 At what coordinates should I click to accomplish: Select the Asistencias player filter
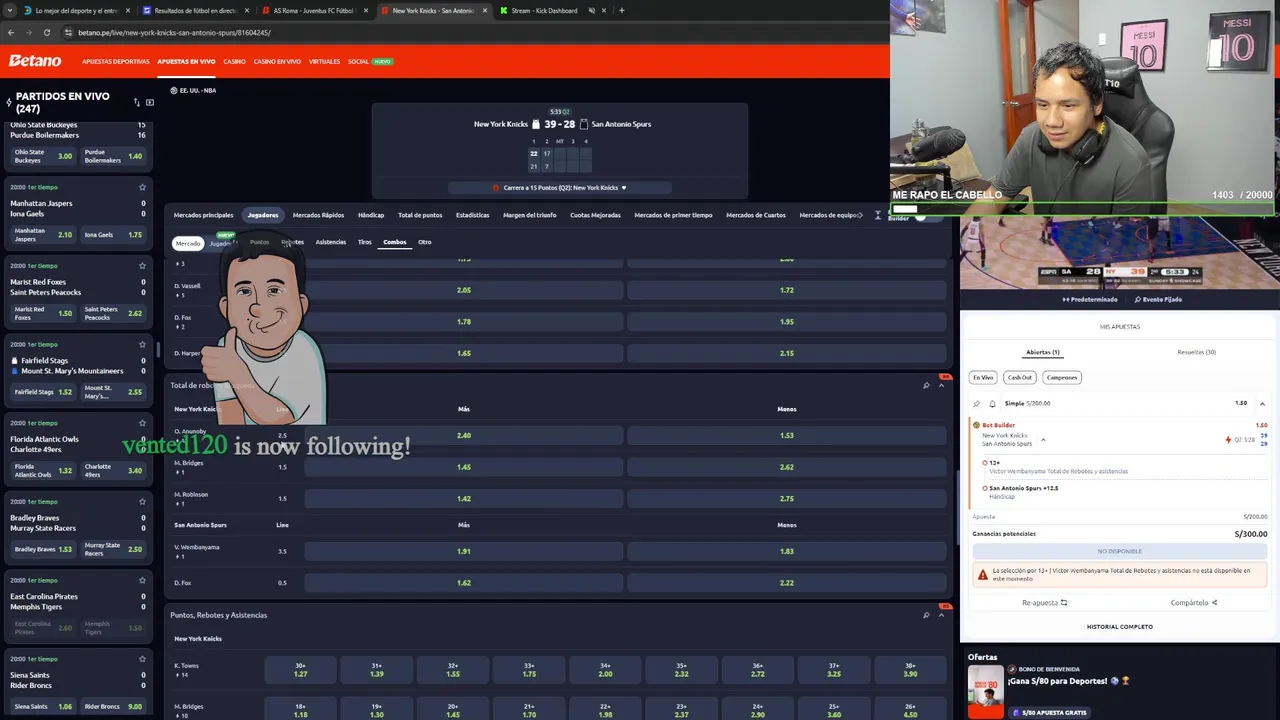tap(330, 242)
